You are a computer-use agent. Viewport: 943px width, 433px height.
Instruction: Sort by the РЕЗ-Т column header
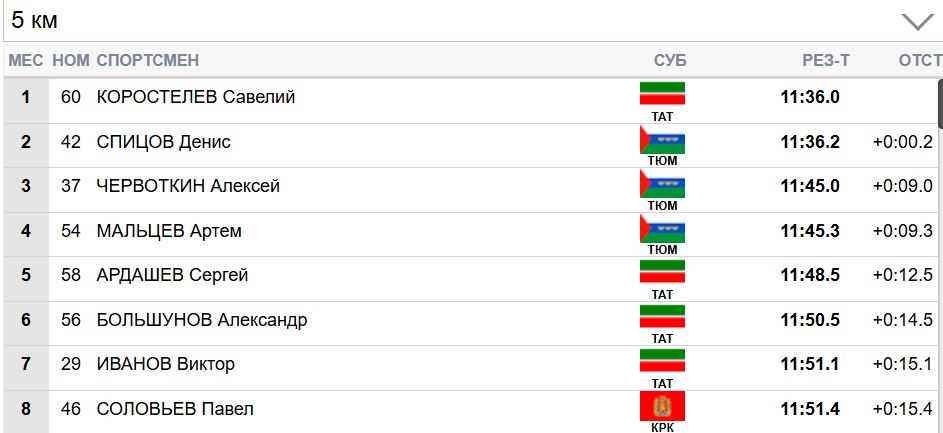[x=825, y=61]
